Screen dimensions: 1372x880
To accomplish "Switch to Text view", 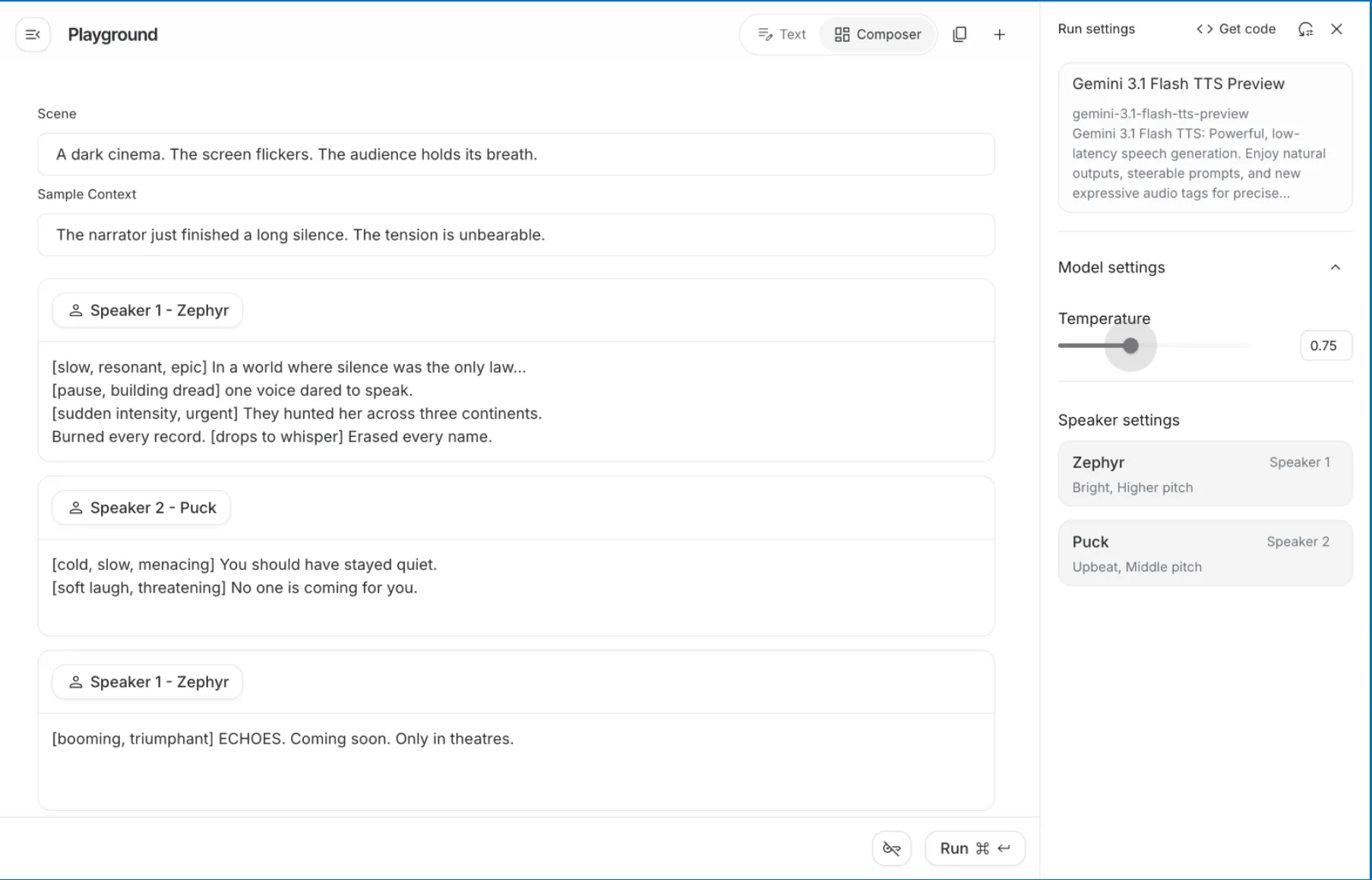I will coord(780,34).
